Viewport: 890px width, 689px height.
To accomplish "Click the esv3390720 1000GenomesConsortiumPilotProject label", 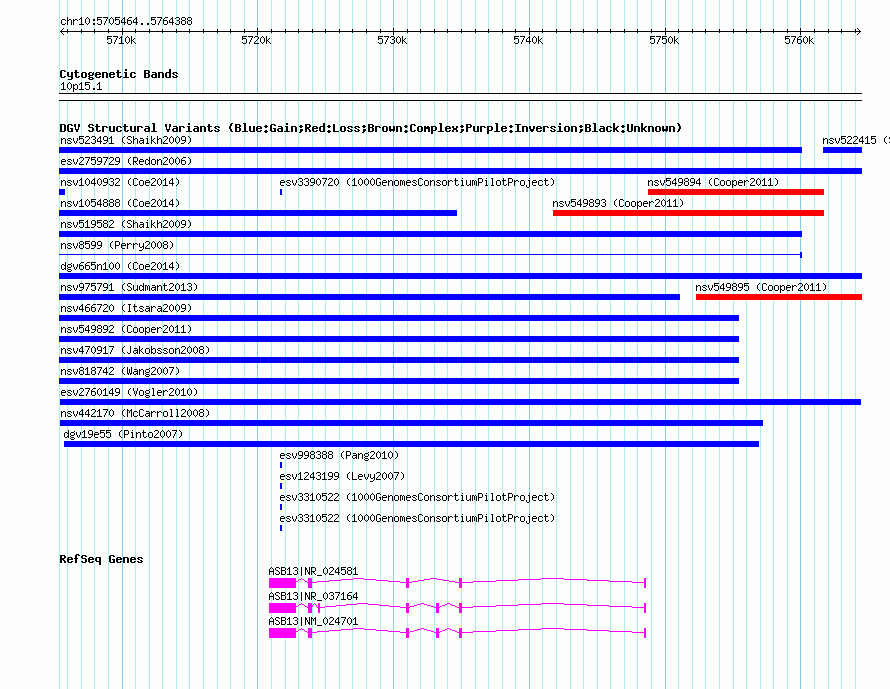I will [x=417, y=183].
